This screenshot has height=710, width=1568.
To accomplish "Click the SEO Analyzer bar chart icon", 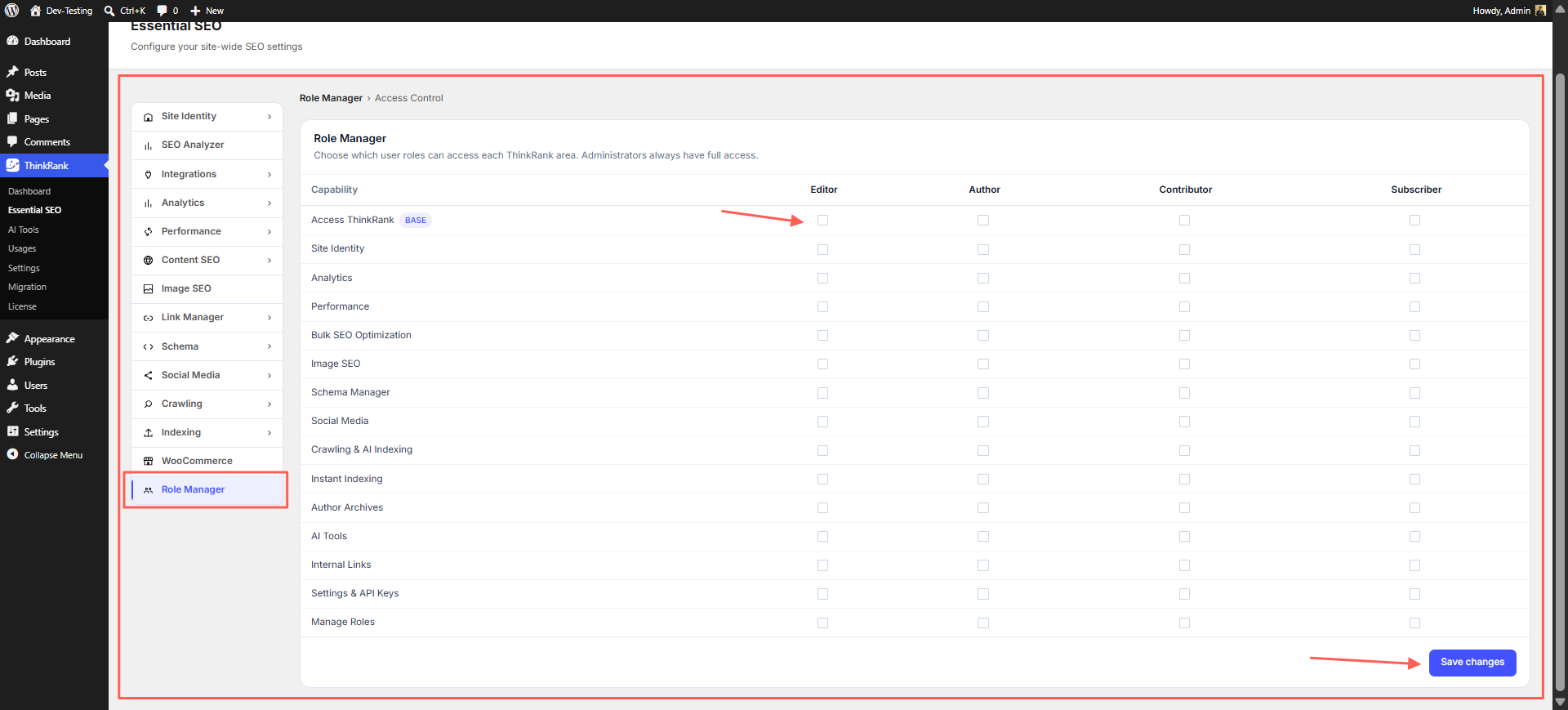I will coord(148,145).
